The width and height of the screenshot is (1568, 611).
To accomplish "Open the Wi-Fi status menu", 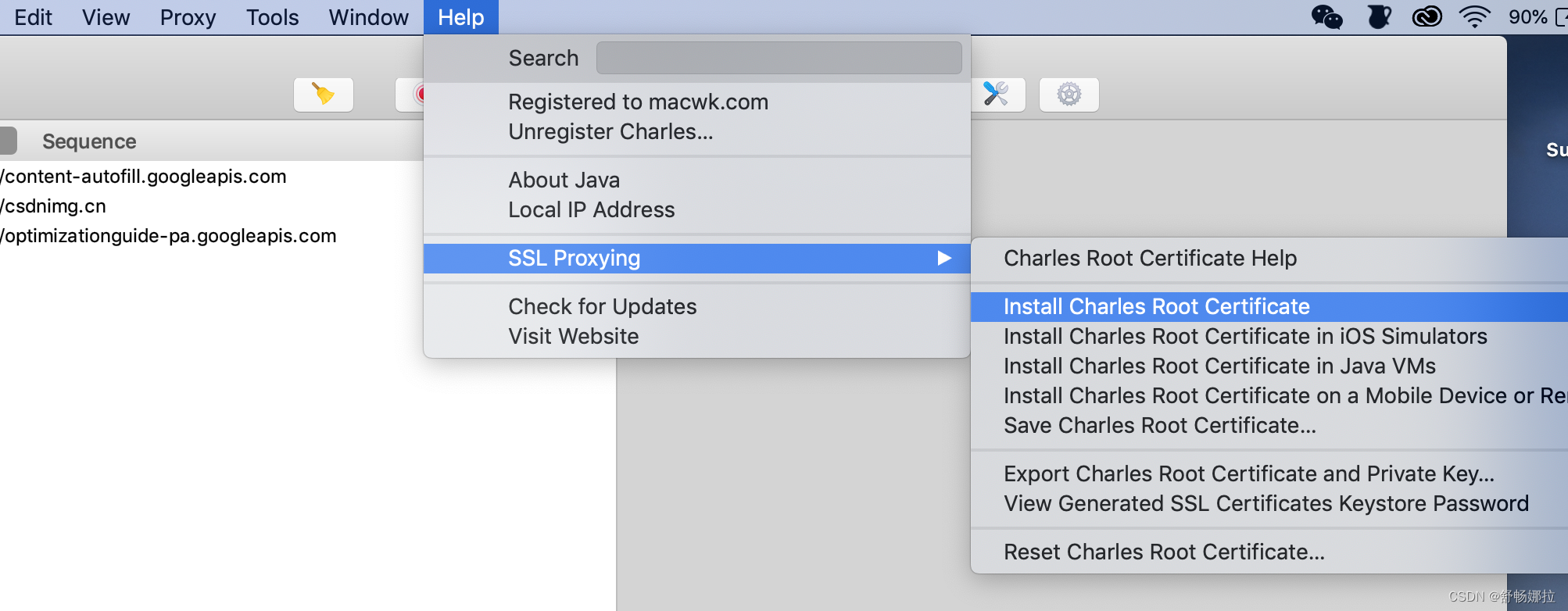I will tap(1474, 17).
